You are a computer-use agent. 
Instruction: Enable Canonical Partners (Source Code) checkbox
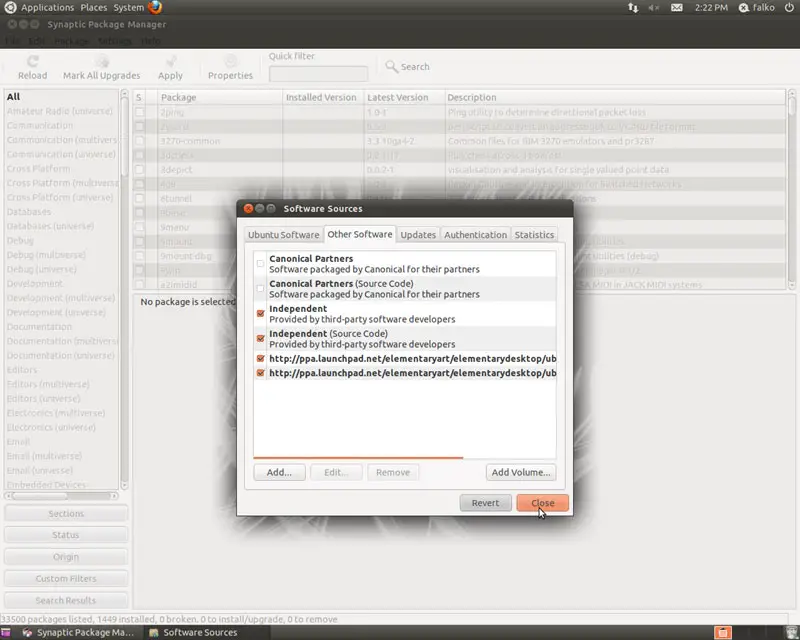[x=260, y=289]
